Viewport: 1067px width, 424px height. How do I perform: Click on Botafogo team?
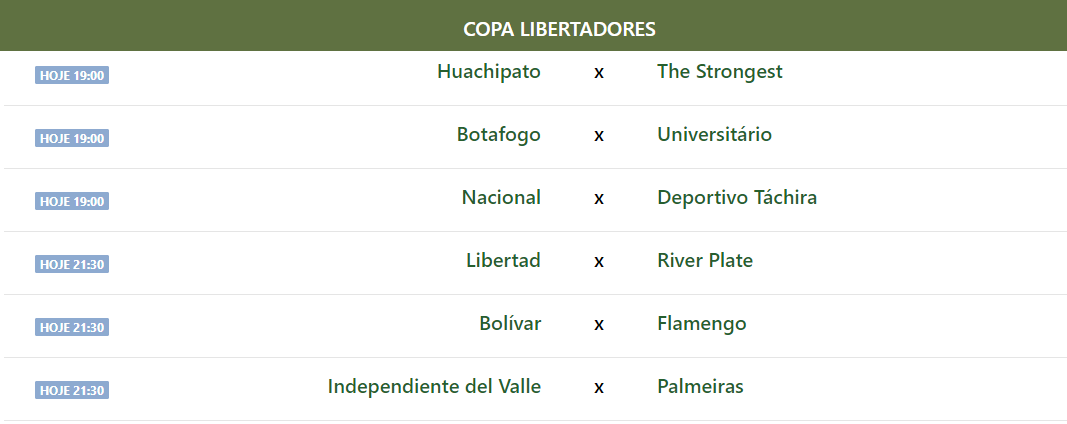tap(499, 135)
